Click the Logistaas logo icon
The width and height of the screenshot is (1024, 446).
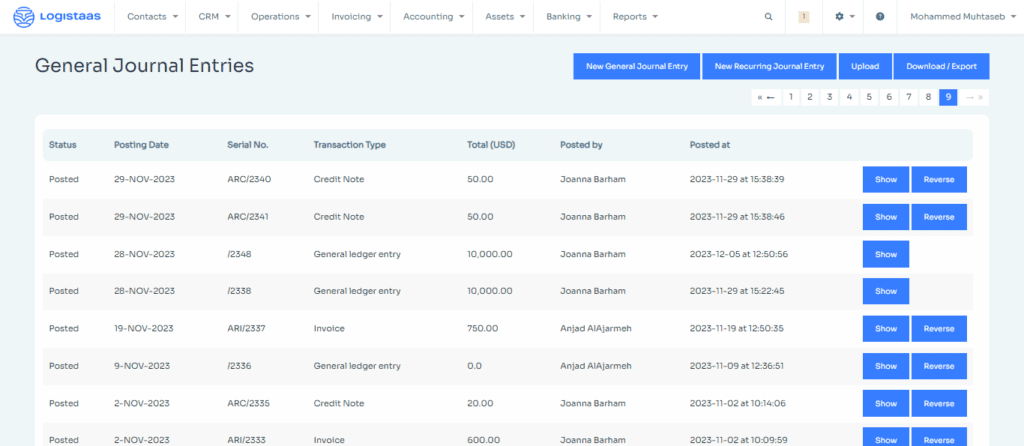(24, 17)
